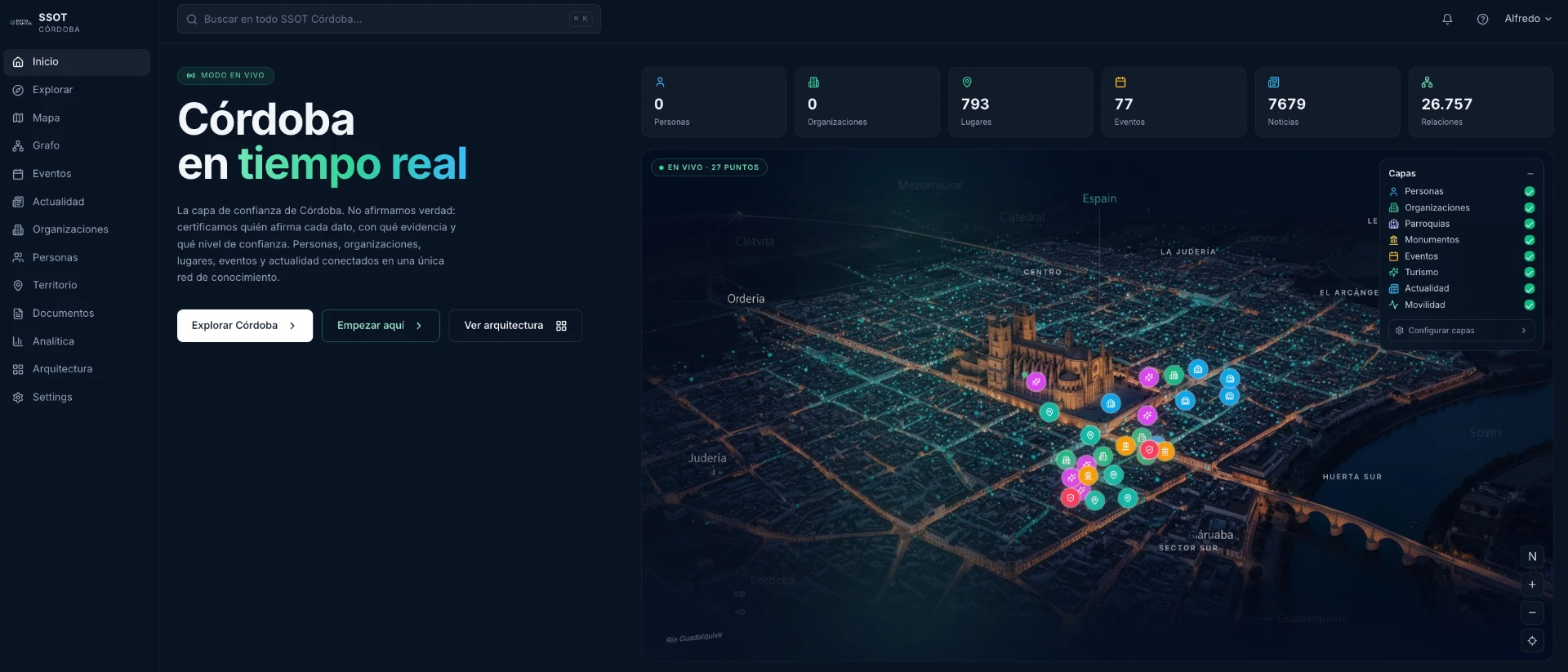Open Arquitectura in the sidebar
The image size is (1568, 672).
tap(77, 369)
